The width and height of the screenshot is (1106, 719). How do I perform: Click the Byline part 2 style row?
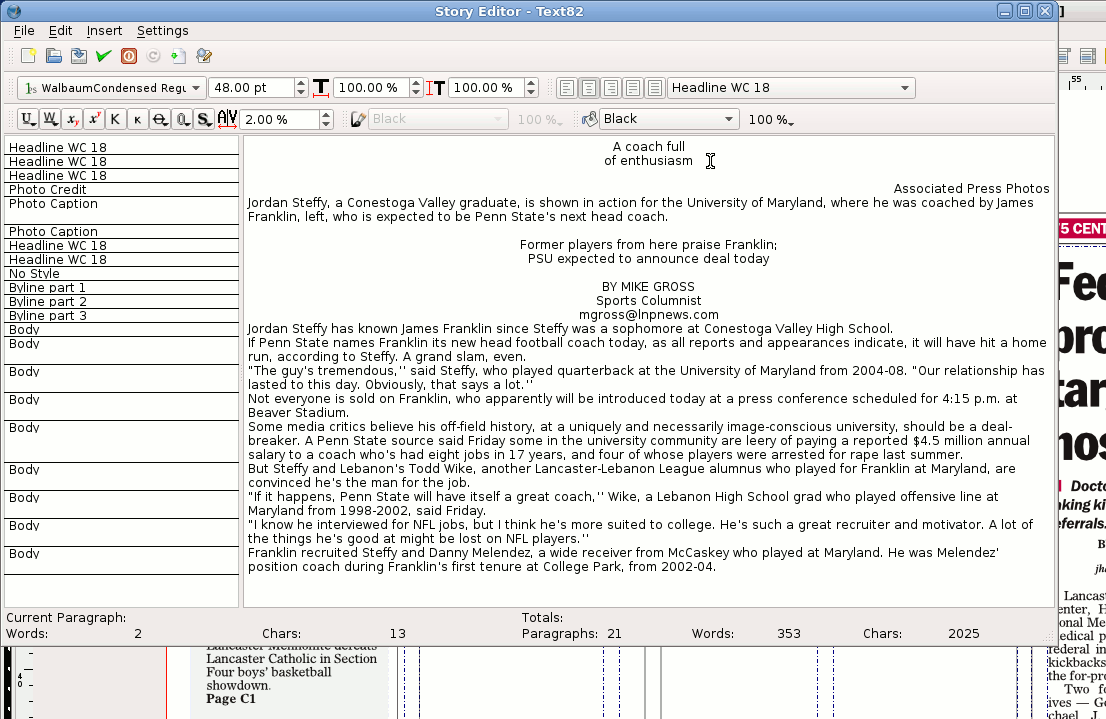120,301
